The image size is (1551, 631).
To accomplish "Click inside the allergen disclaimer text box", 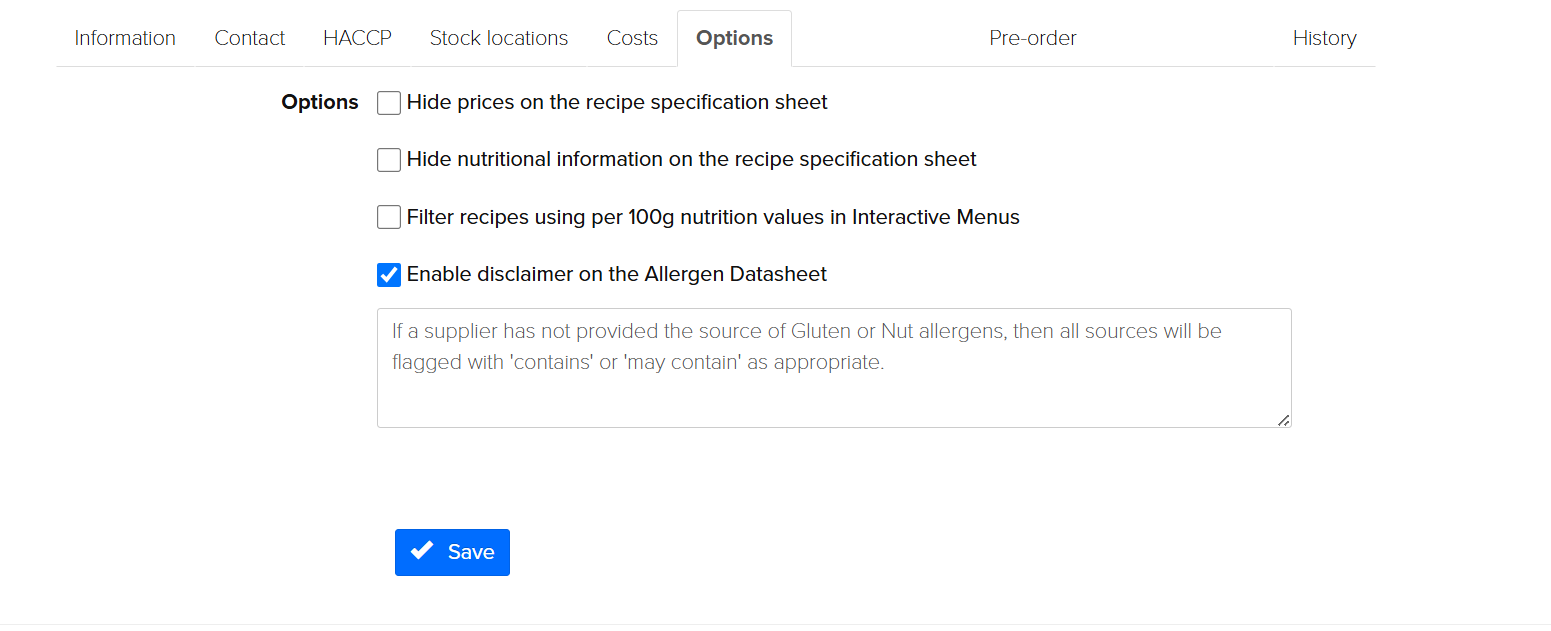I will (x=834, y=368).
